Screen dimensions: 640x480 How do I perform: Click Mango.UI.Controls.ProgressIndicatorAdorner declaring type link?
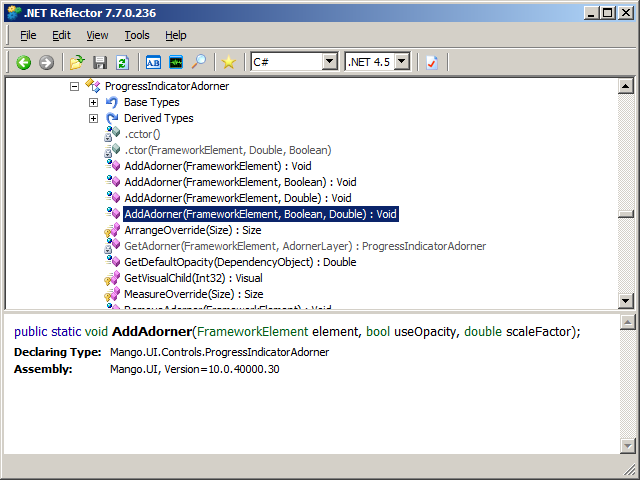click(219, 352)
